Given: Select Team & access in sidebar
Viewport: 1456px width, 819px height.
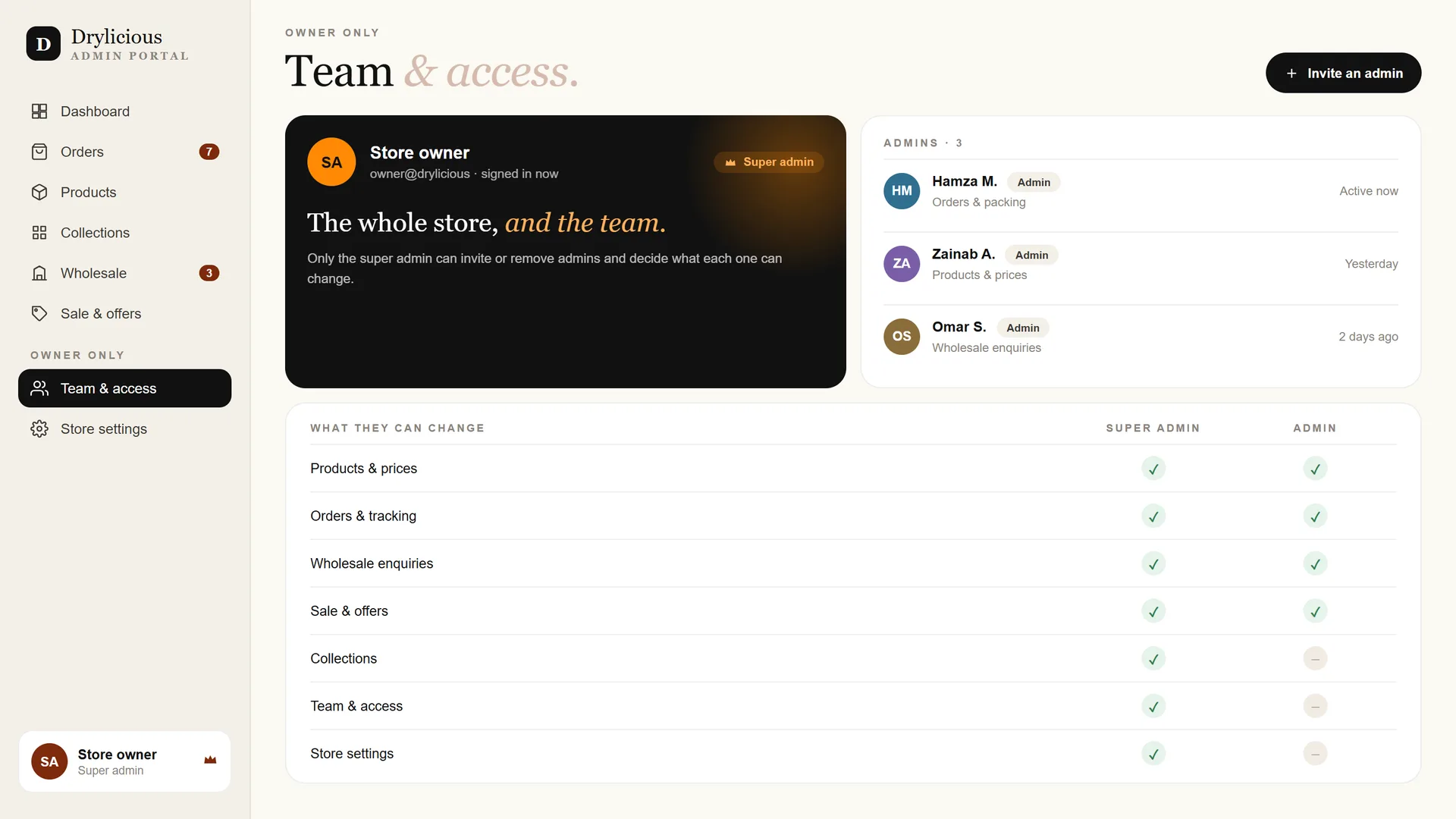Looking at the screenshot, I should pos(124,388).
